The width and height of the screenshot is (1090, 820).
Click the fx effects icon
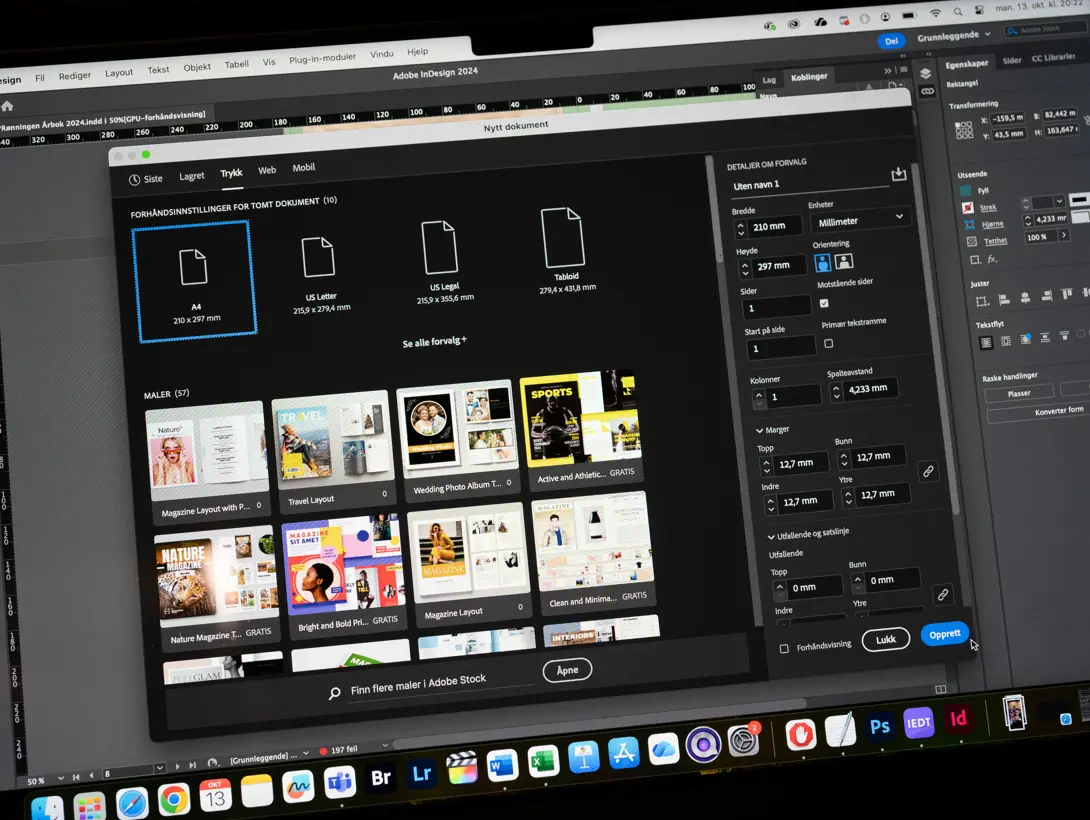tap(992, 260)
